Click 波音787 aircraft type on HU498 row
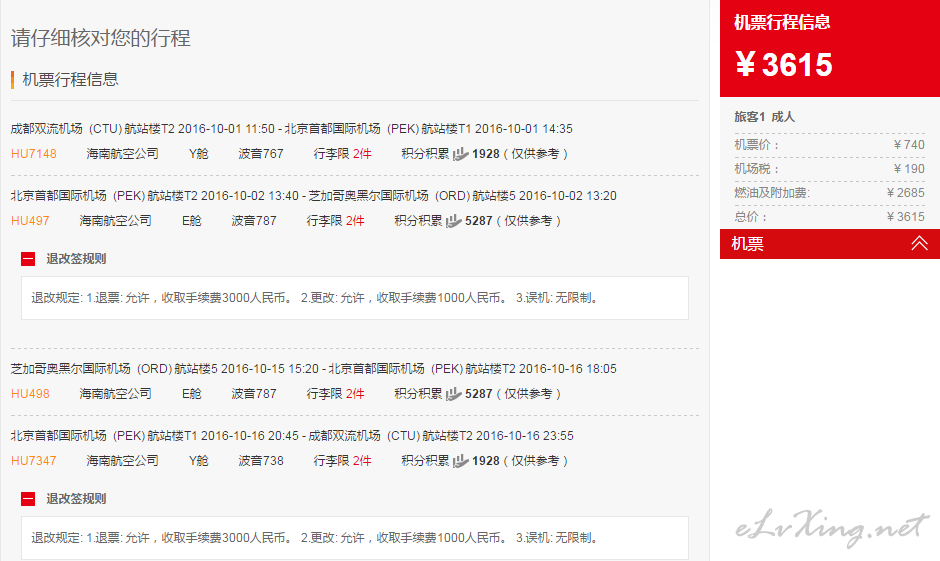The width and height of the screenshot is (940, 561). 254,394
